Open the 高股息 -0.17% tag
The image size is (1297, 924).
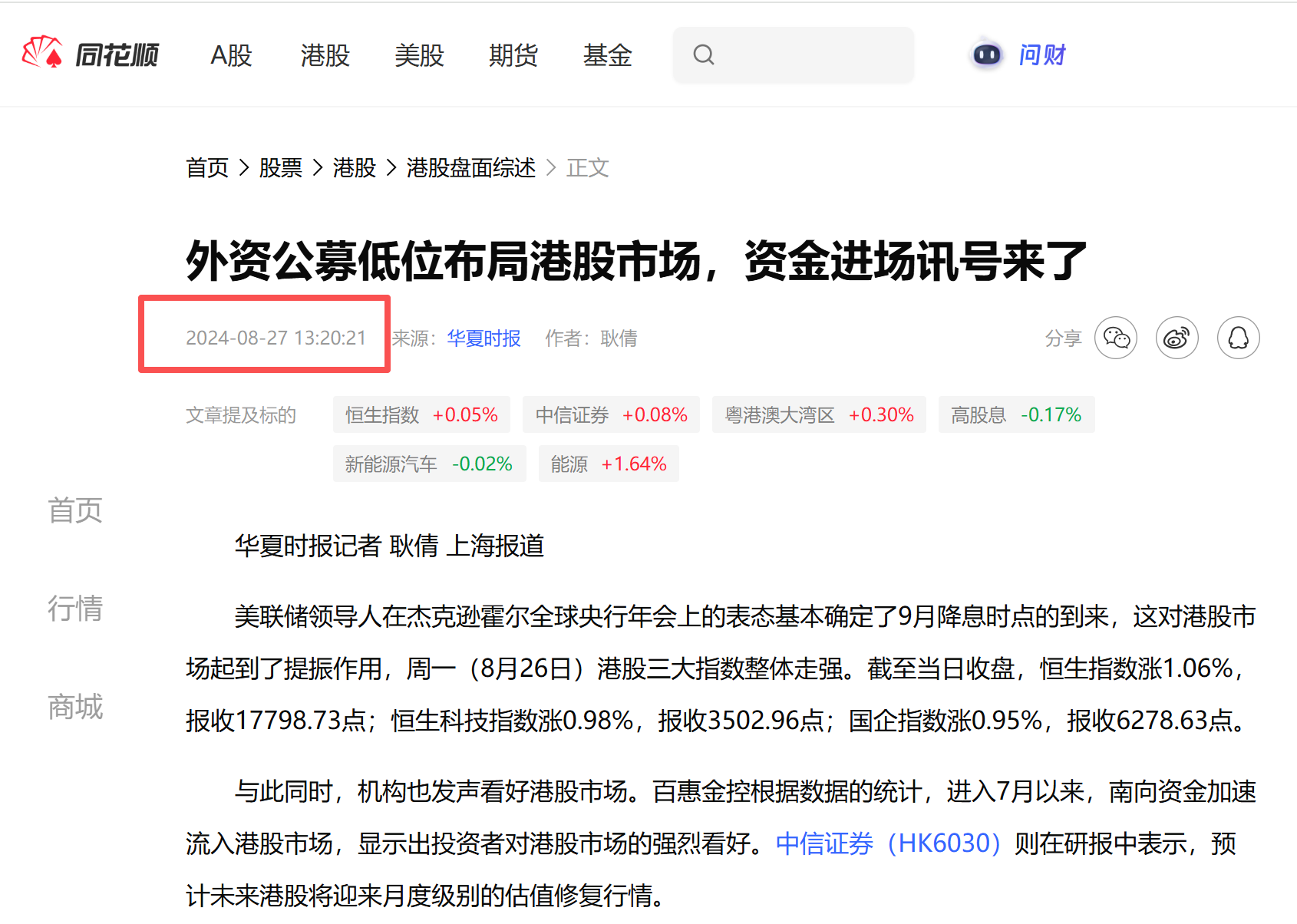[1016, 414]
